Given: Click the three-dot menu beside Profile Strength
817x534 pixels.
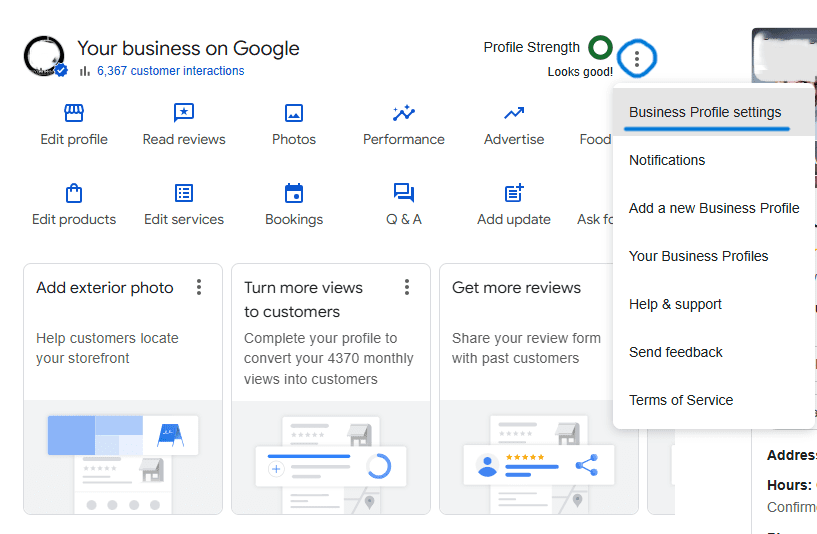Looking at the screenshot, I should click(x=637, y=60).
